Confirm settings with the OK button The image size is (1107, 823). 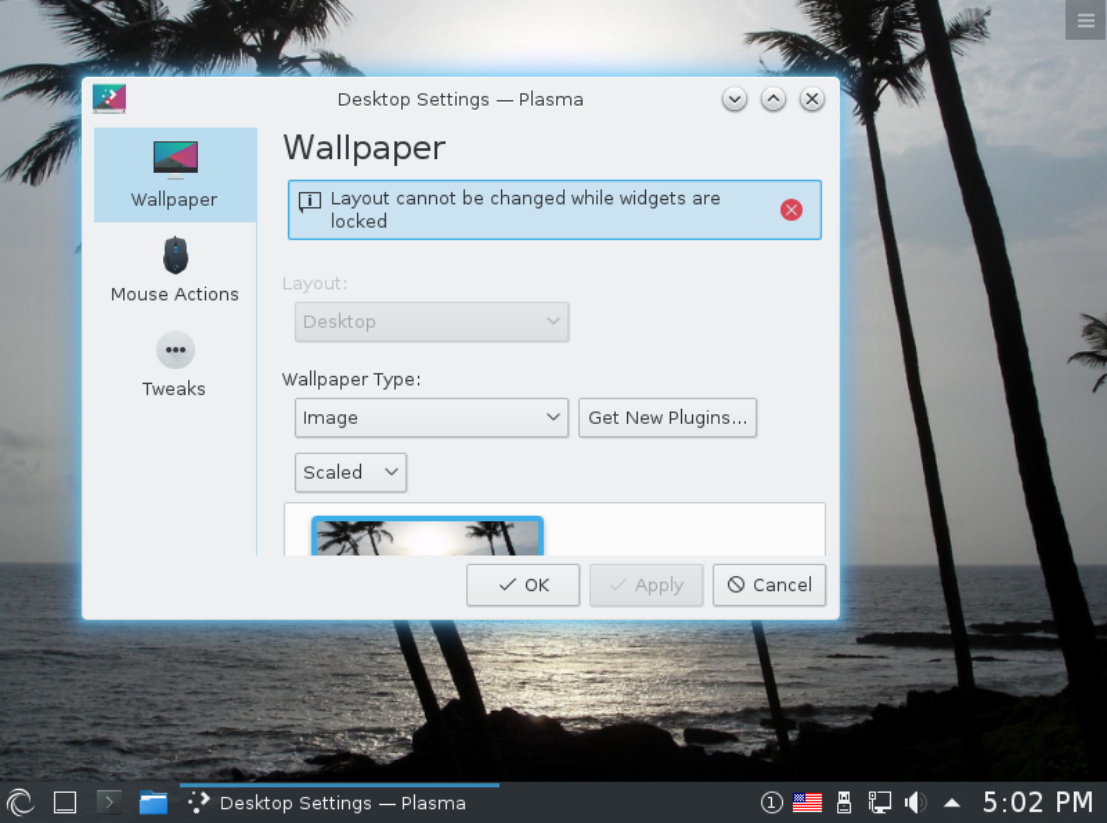pyautogui.click(x=522, y=585)
